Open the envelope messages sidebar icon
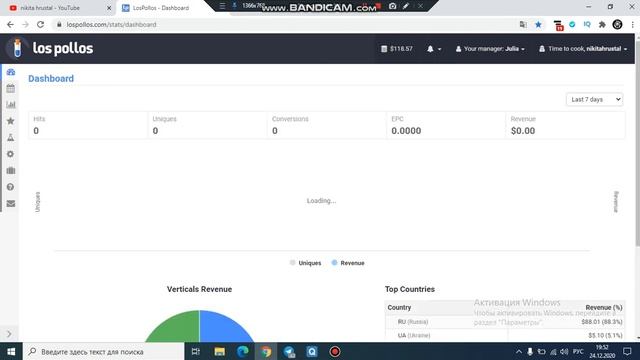 [11, 203]
